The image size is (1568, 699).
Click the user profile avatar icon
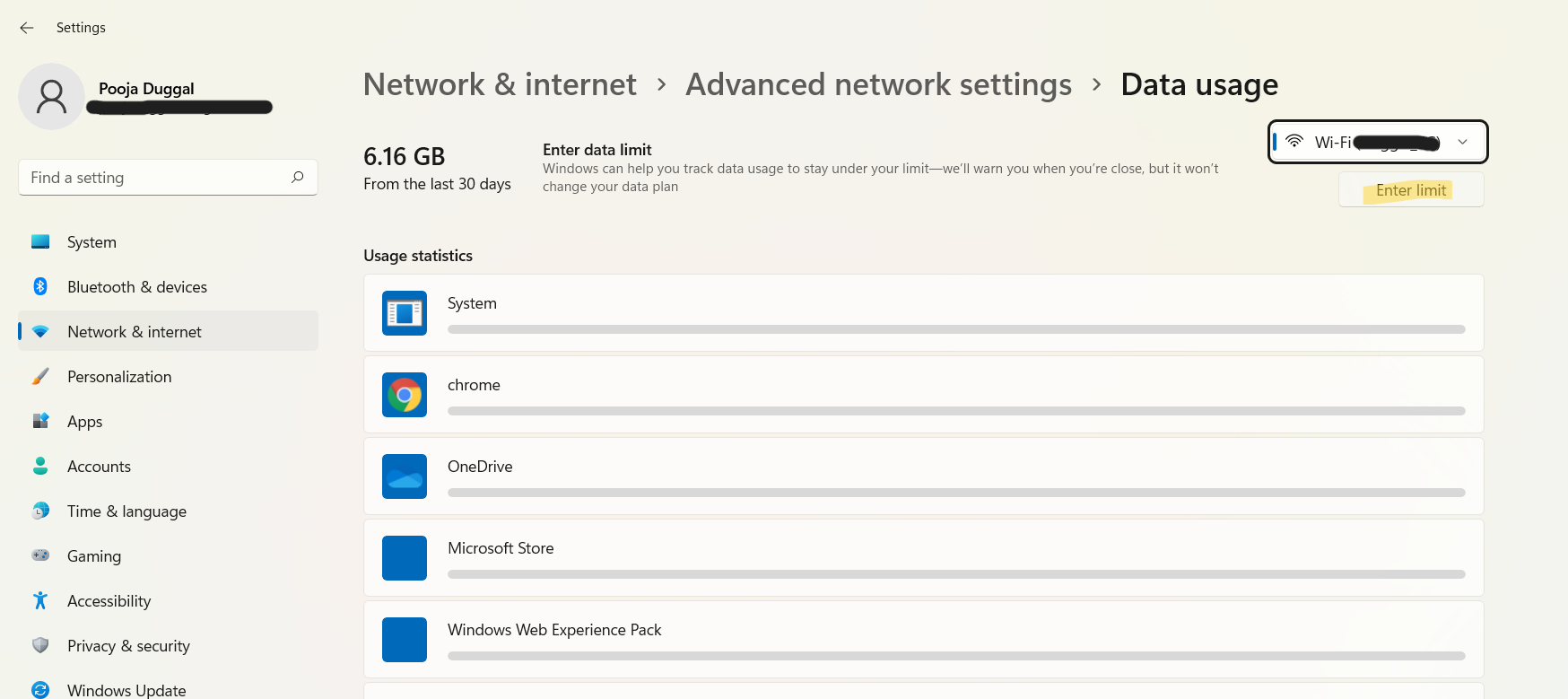pos(52,96)
